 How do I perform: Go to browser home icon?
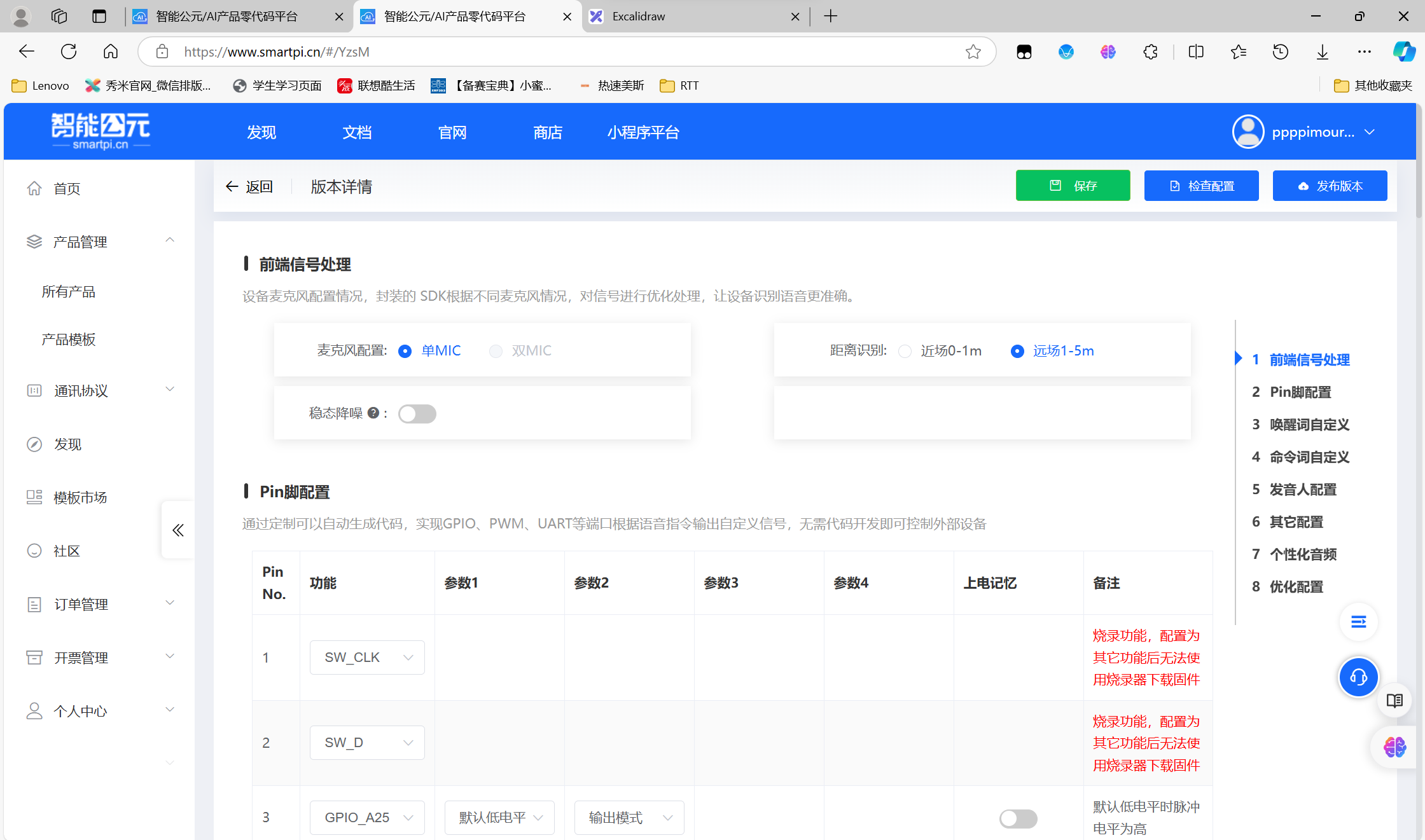point(111,52)
